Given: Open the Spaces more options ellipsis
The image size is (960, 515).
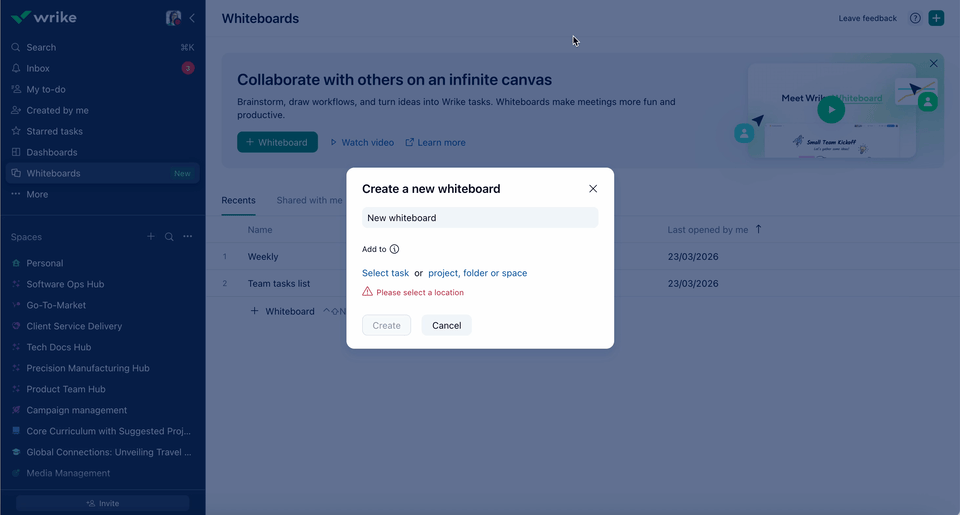Looking at the screenshot, I should tap(187, 237).
